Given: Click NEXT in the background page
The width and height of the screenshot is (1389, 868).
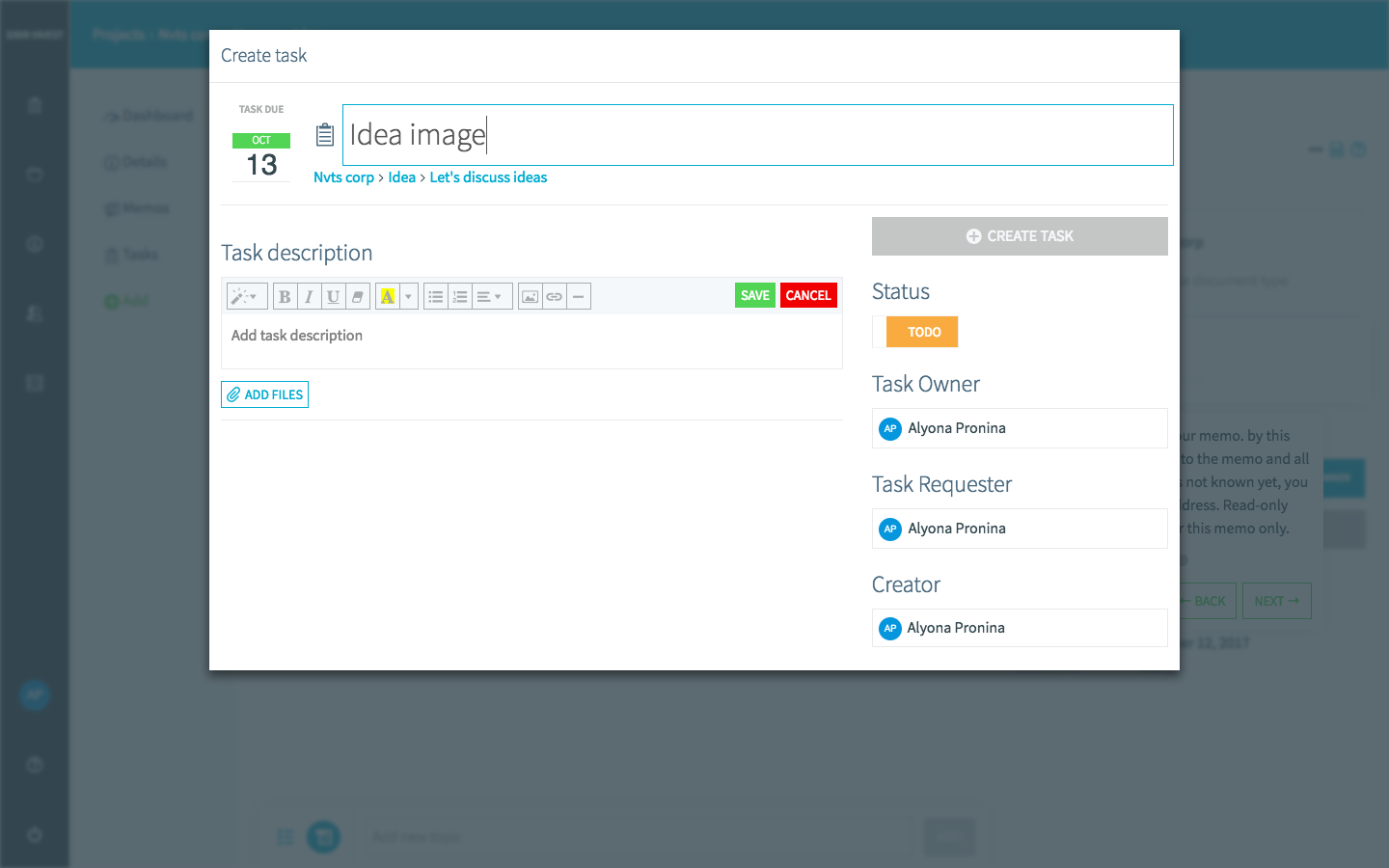Looking at the screenshot, I should (1276, 601).
